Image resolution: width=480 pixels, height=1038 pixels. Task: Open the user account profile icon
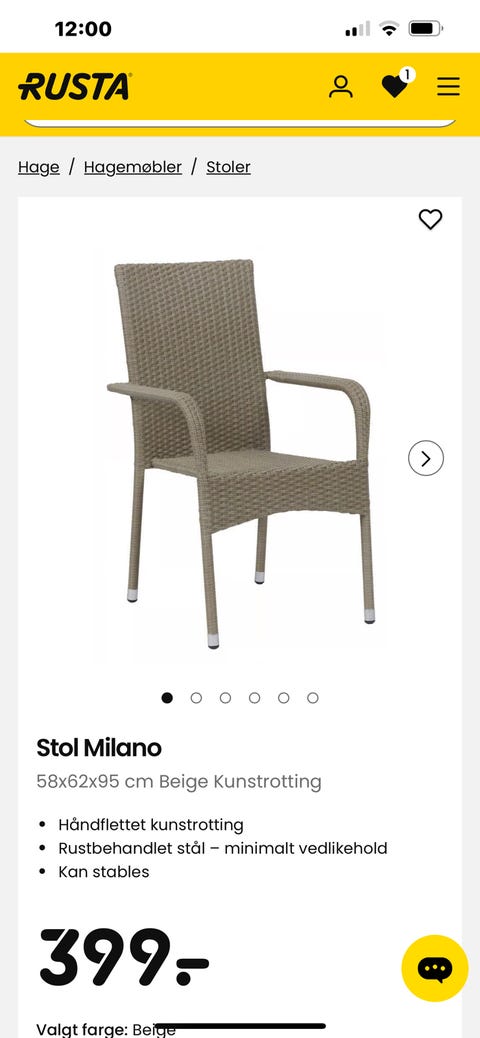click(341, 87)
